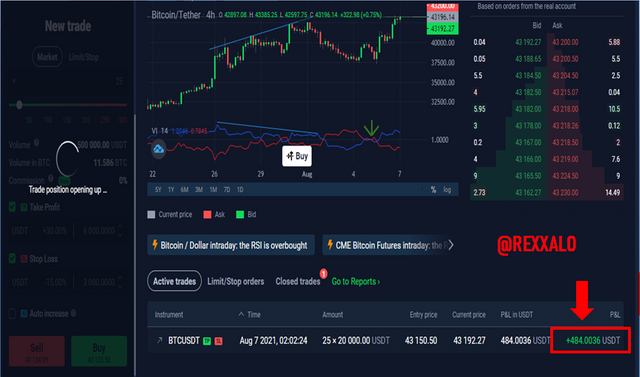Image resolution: width=640 pixels, height=377 pixels.
Task: Select the 3M chart range
Action: tap(199, 190)
